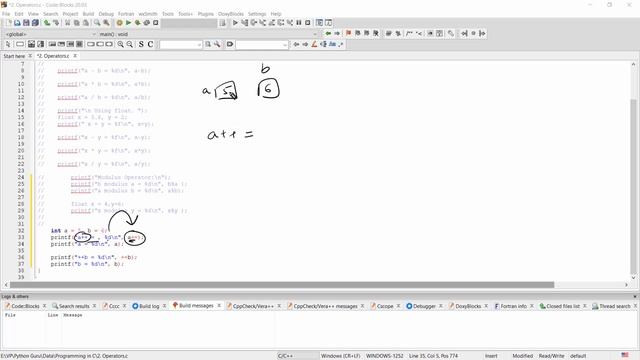Click the Copy toolbar icon

tap(77, 23)
